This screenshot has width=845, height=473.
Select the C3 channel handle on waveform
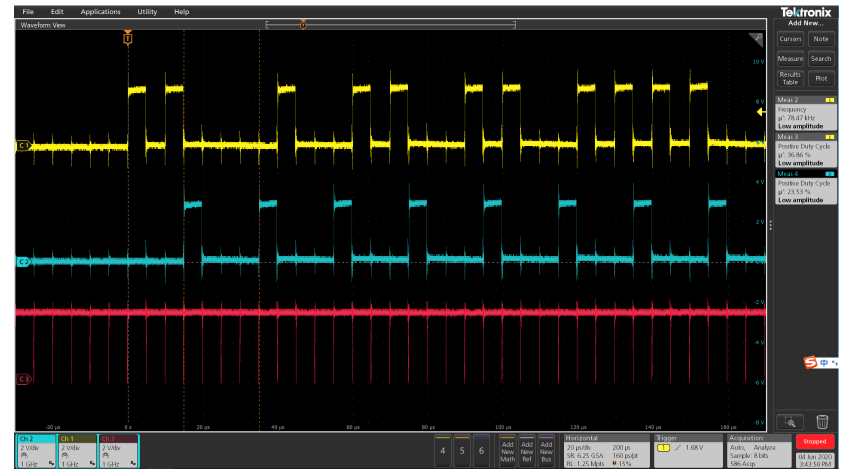tap(24, 379)
